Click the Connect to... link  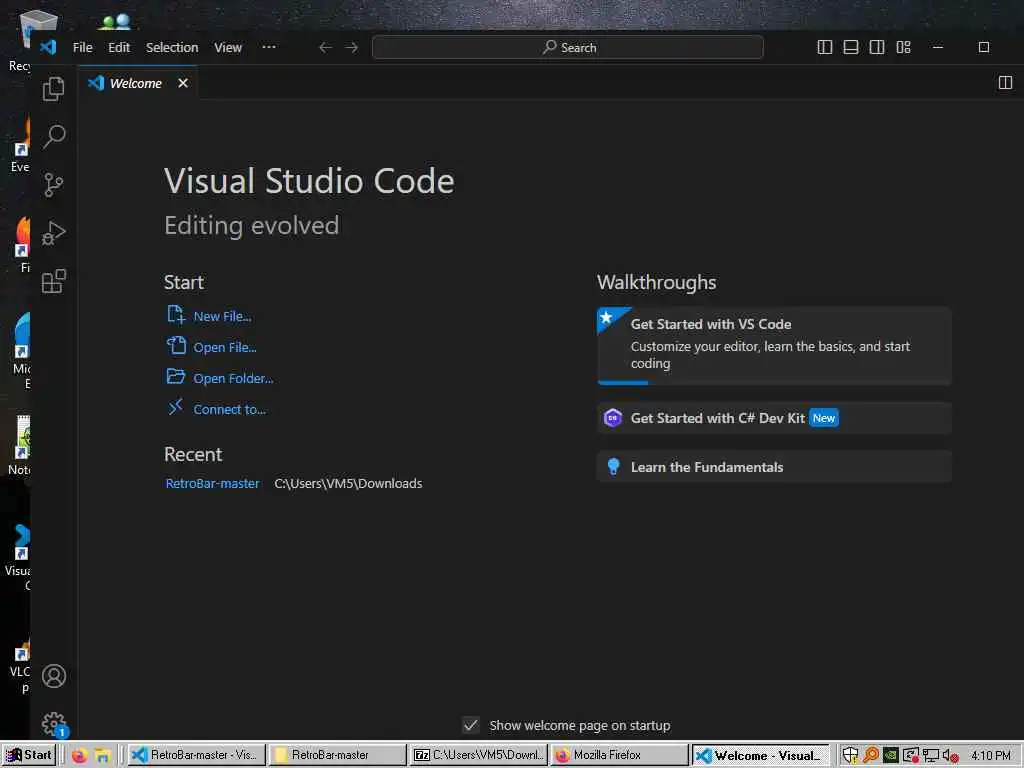pyautogui.click(x=229, y=409)
